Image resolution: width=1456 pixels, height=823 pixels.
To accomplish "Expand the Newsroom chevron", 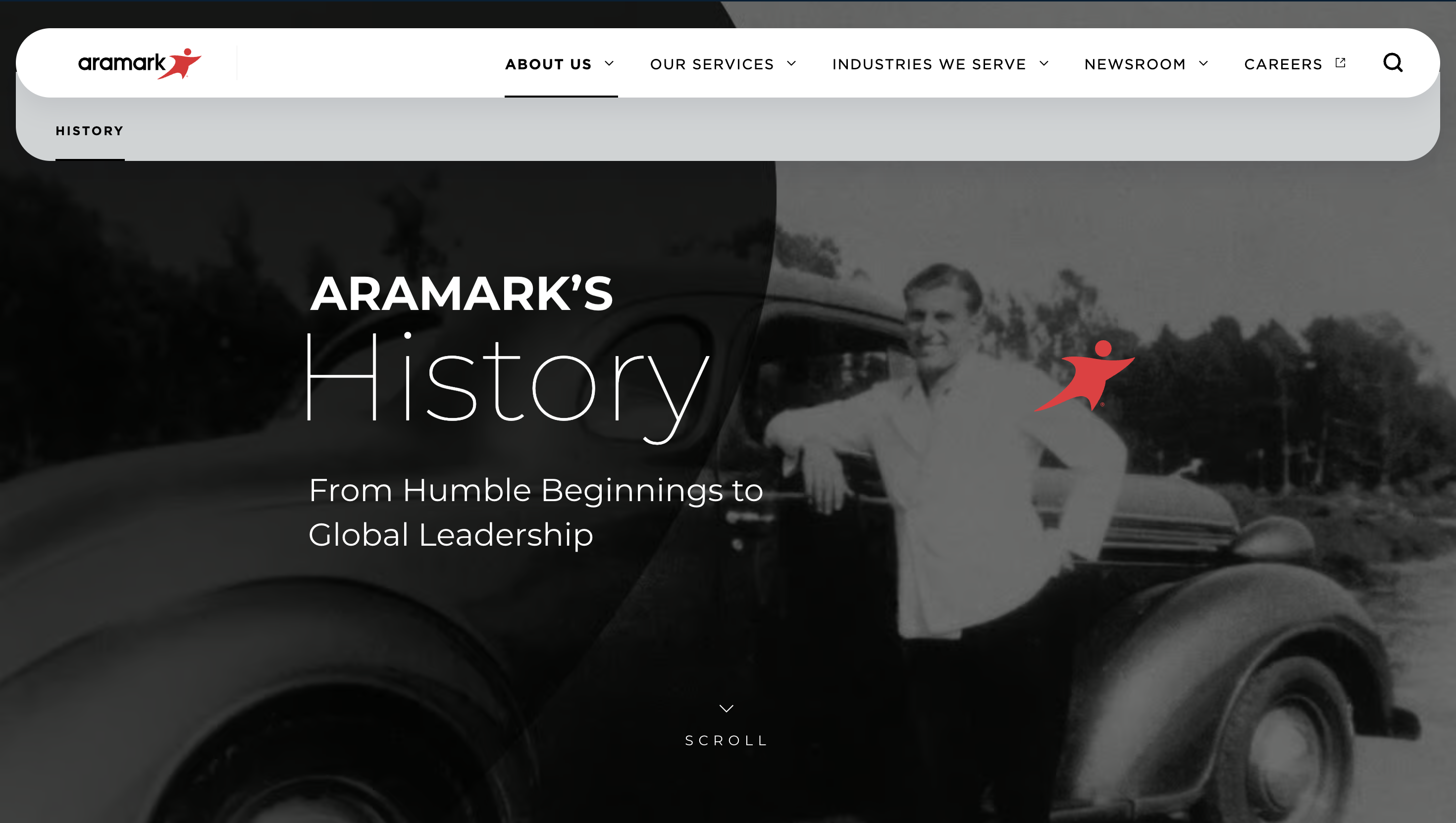I will pyautogui.click(x=1203, y=63).
